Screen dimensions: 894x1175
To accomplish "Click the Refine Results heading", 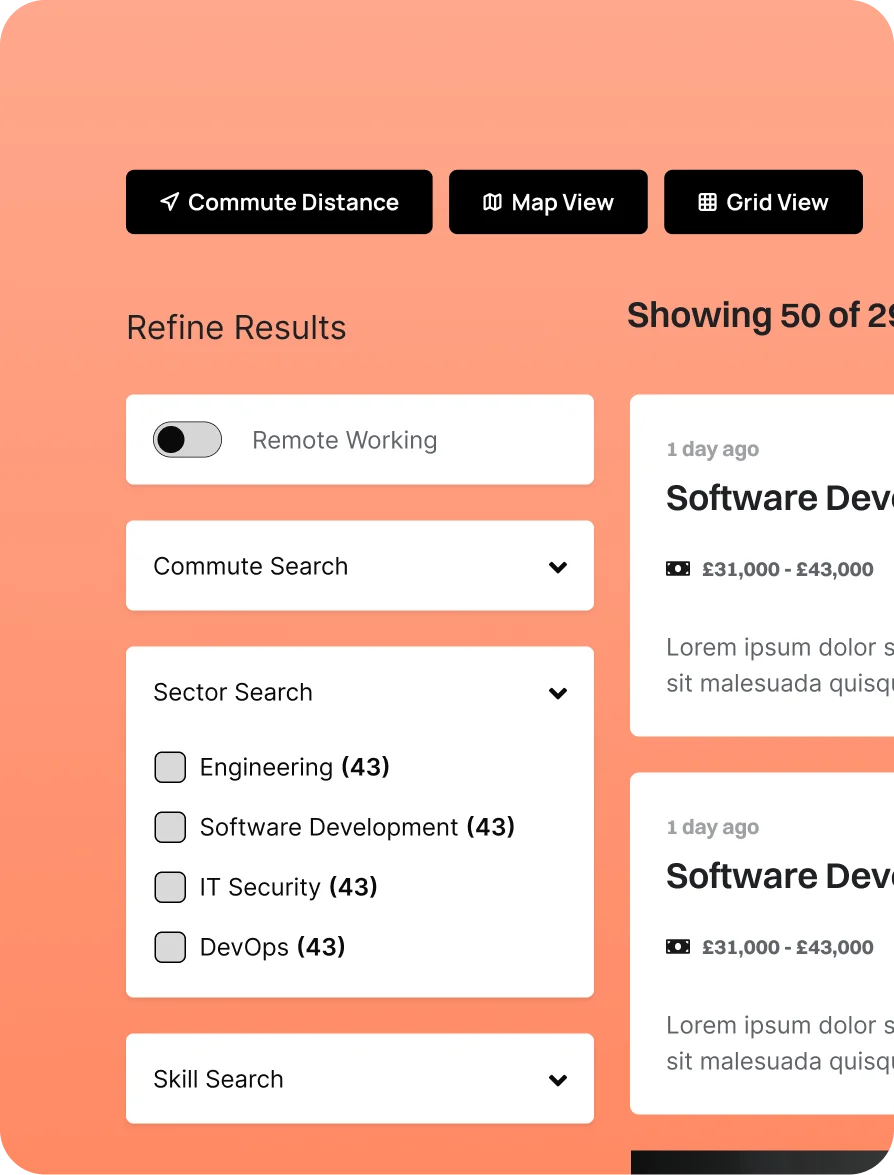I will tap(236, 328).
